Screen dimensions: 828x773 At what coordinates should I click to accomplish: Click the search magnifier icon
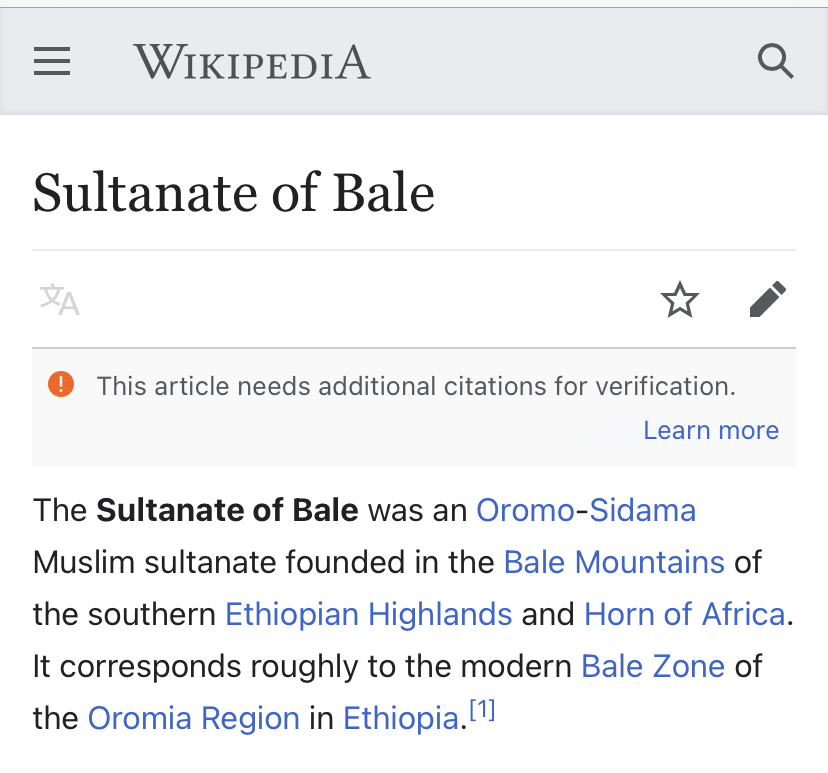tap(775, 62)
